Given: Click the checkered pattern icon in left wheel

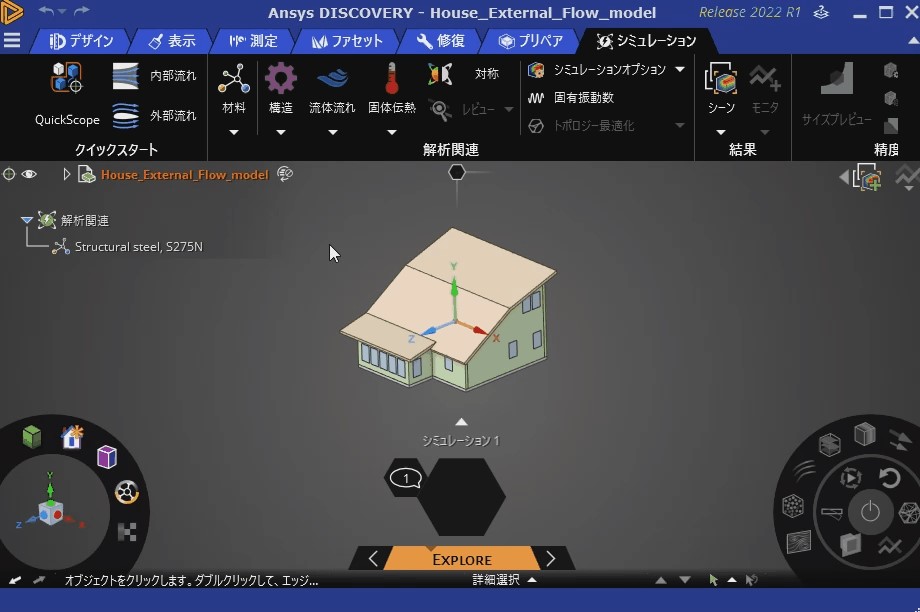Looking at the screenshot, I should click(x=127, y=532).
